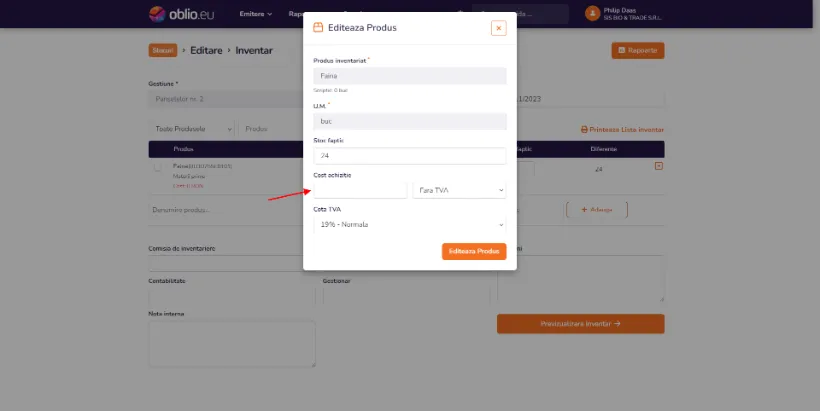820x411 pixels.
Task: Open the Emitere menu
Action: coord(256,14)
